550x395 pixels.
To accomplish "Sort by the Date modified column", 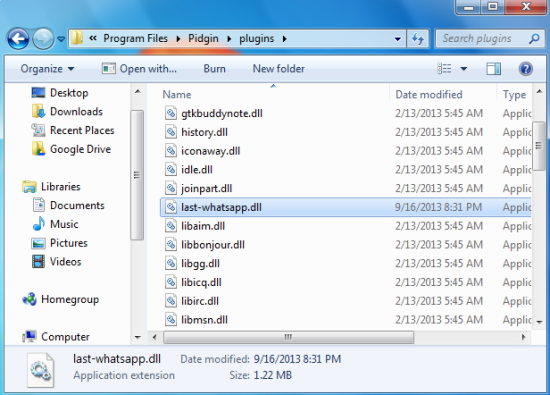I will tap(429, 95).
